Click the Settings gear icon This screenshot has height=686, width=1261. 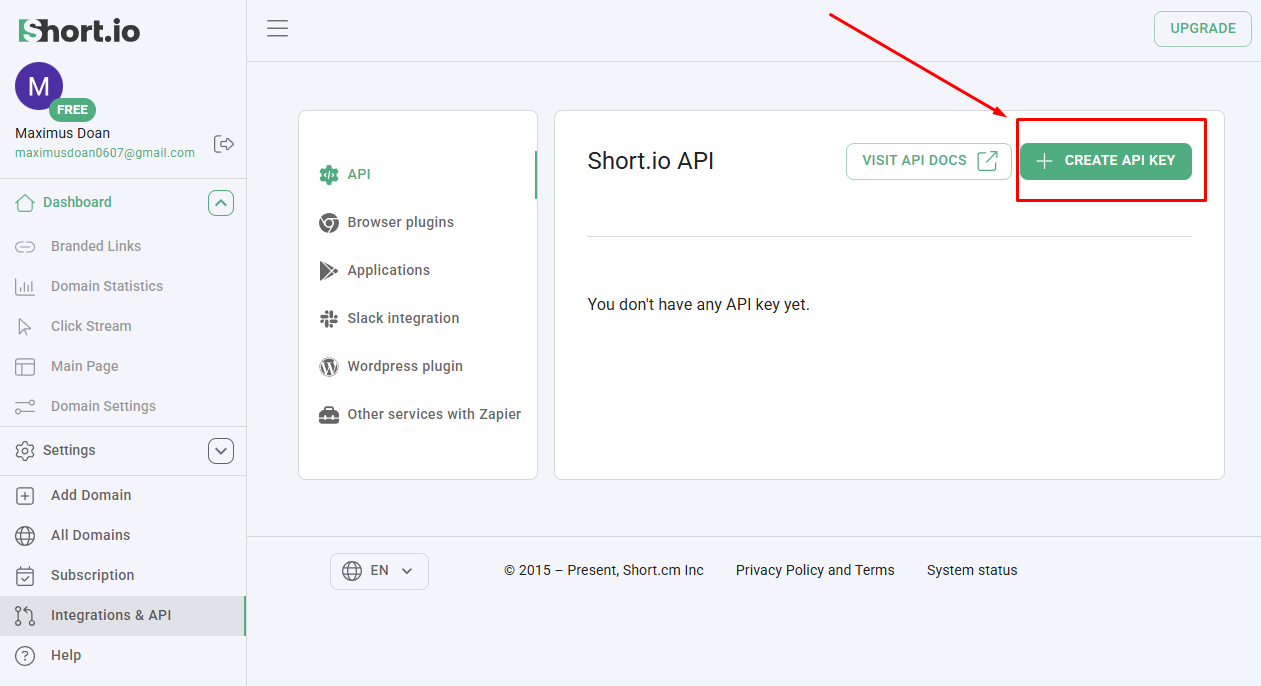[x=25, y=451]
